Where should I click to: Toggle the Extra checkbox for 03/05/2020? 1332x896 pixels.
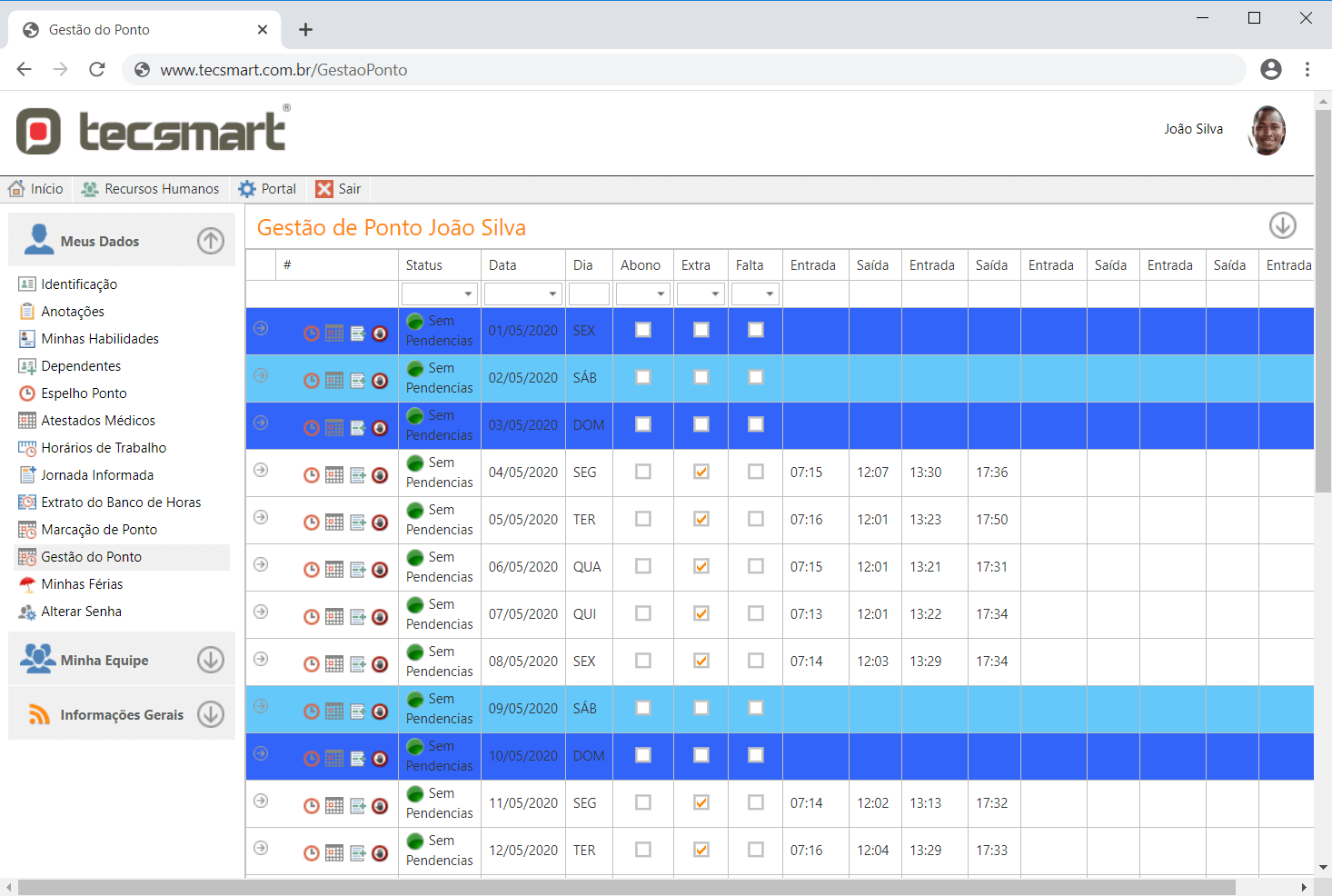pyautogui.click(x=701, y=424)
